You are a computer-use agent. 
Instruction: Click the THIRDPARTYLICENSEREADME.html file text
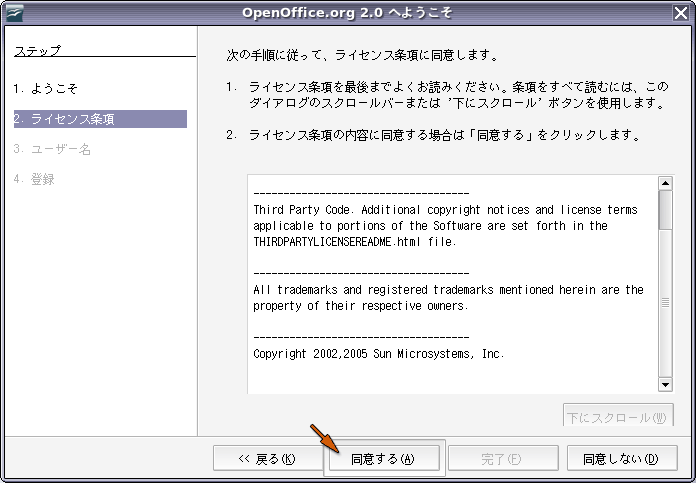point(355,242)
